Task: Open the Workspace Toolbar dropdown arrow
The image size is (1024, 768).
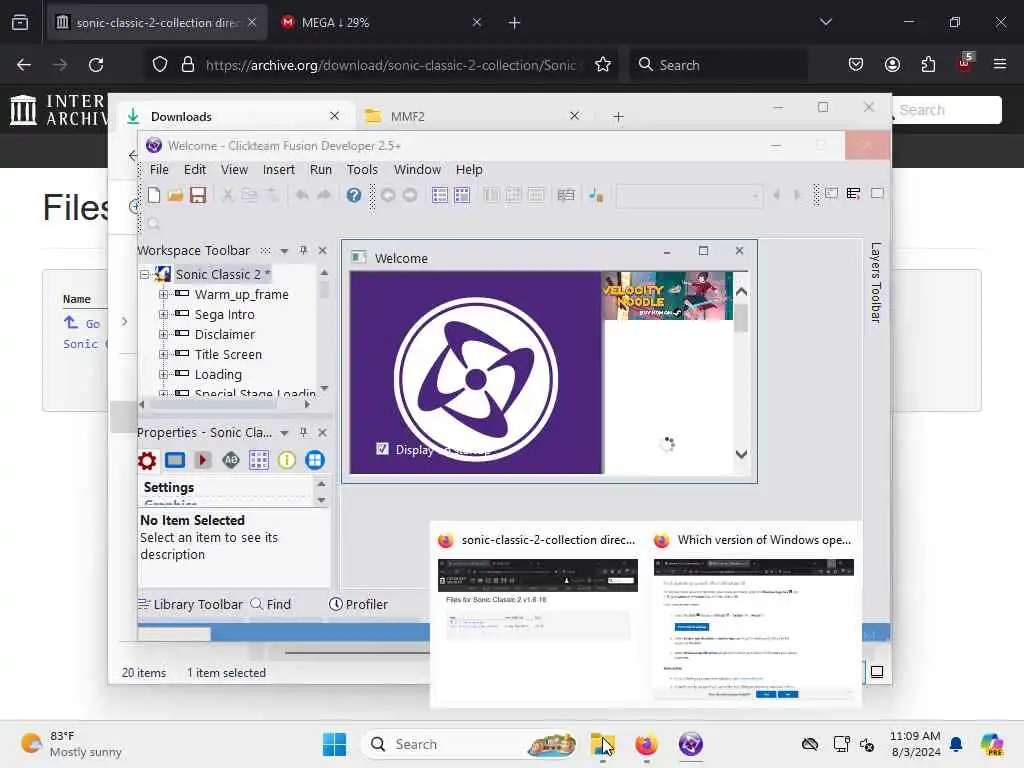Action: coord(284,251)
